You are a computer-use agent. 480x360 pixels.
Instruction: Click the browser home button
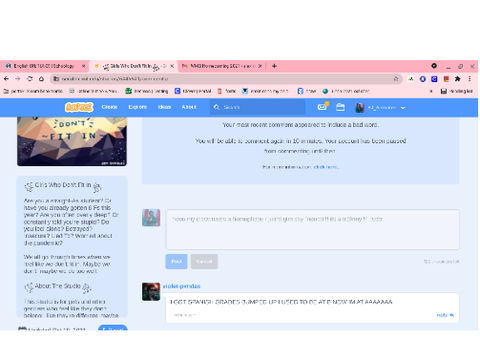tap(41, 79)
